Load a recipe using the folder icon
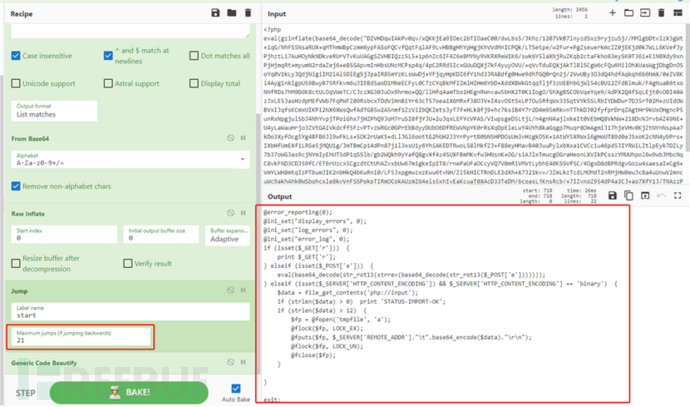 click(x=231, y=13)
